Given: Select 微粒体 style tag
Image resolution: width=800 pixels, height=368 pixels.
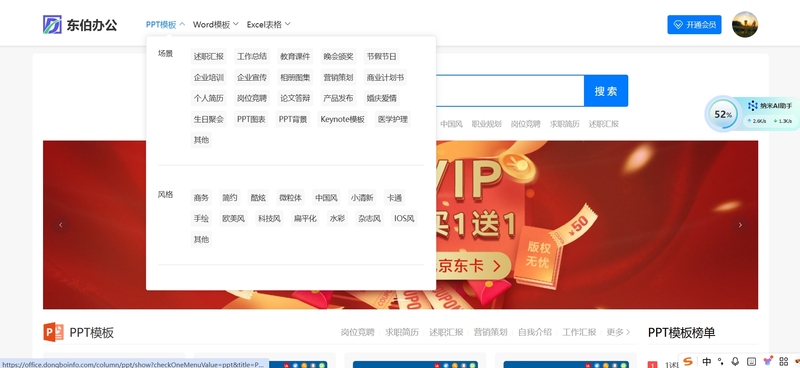Looking at the screenshot, I should [290, 198].
